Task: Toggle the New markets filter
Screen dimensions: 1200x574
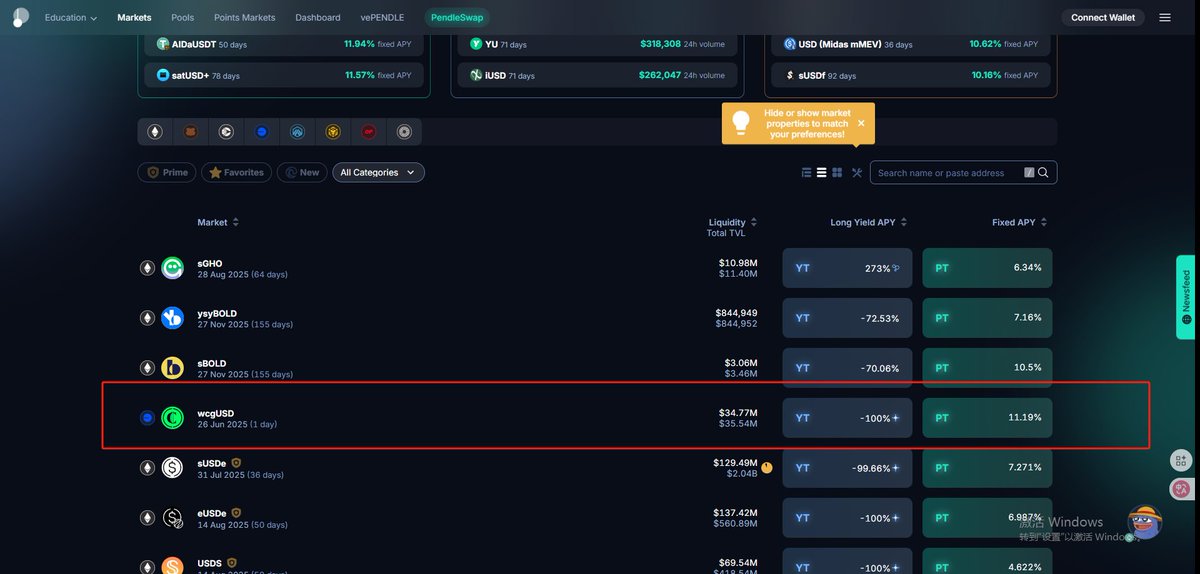Action: click(302, 173)
